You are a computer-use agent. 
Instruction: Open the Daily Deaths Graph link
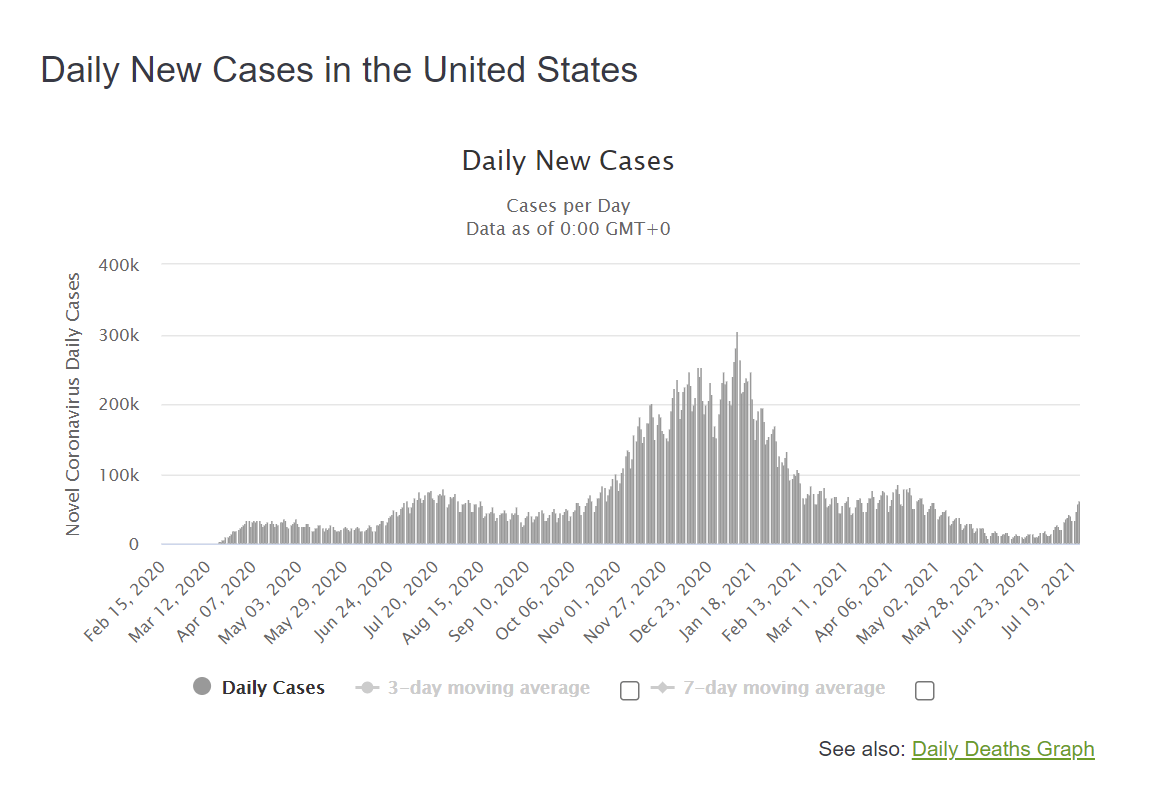1003,749
